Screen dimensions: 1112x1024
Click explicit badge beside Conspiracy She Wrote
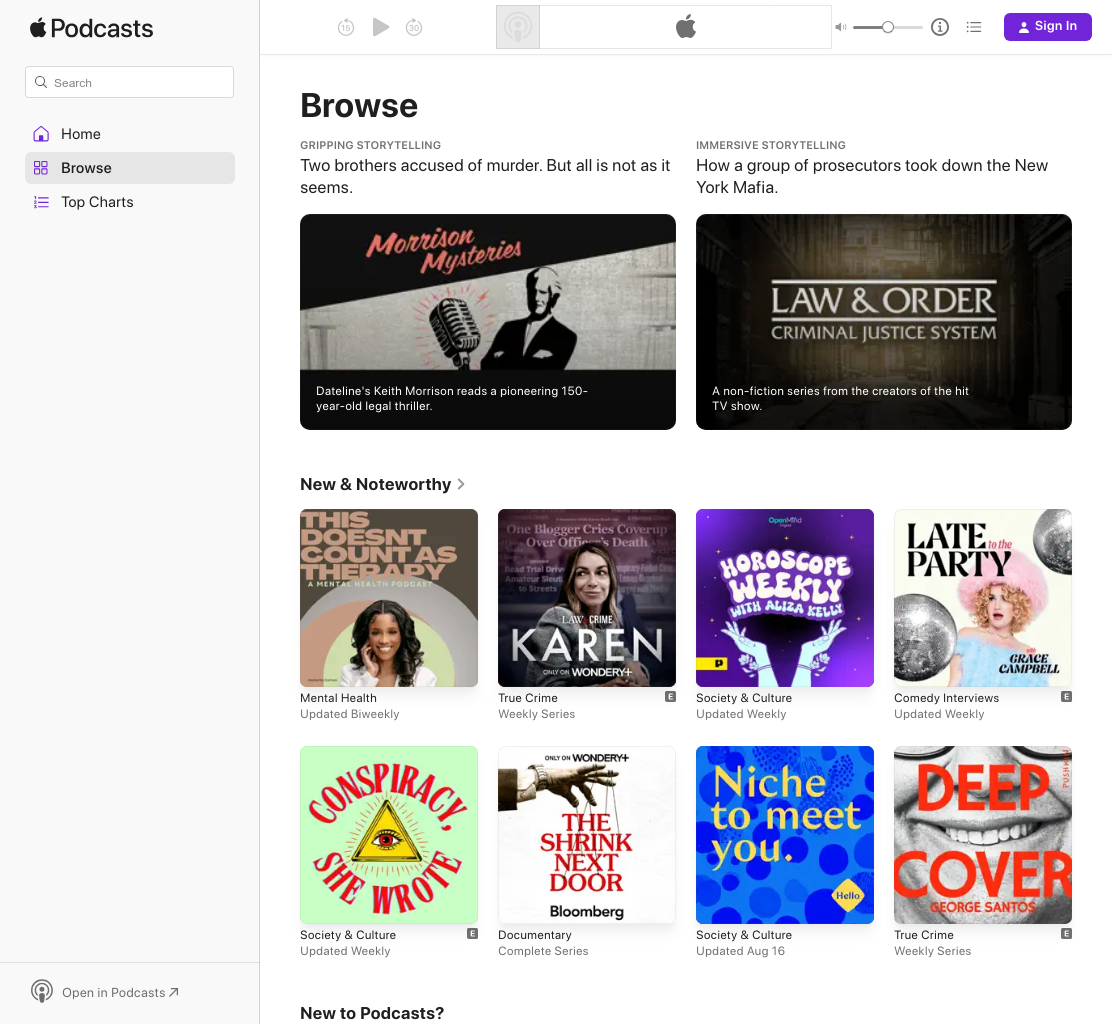472,934
